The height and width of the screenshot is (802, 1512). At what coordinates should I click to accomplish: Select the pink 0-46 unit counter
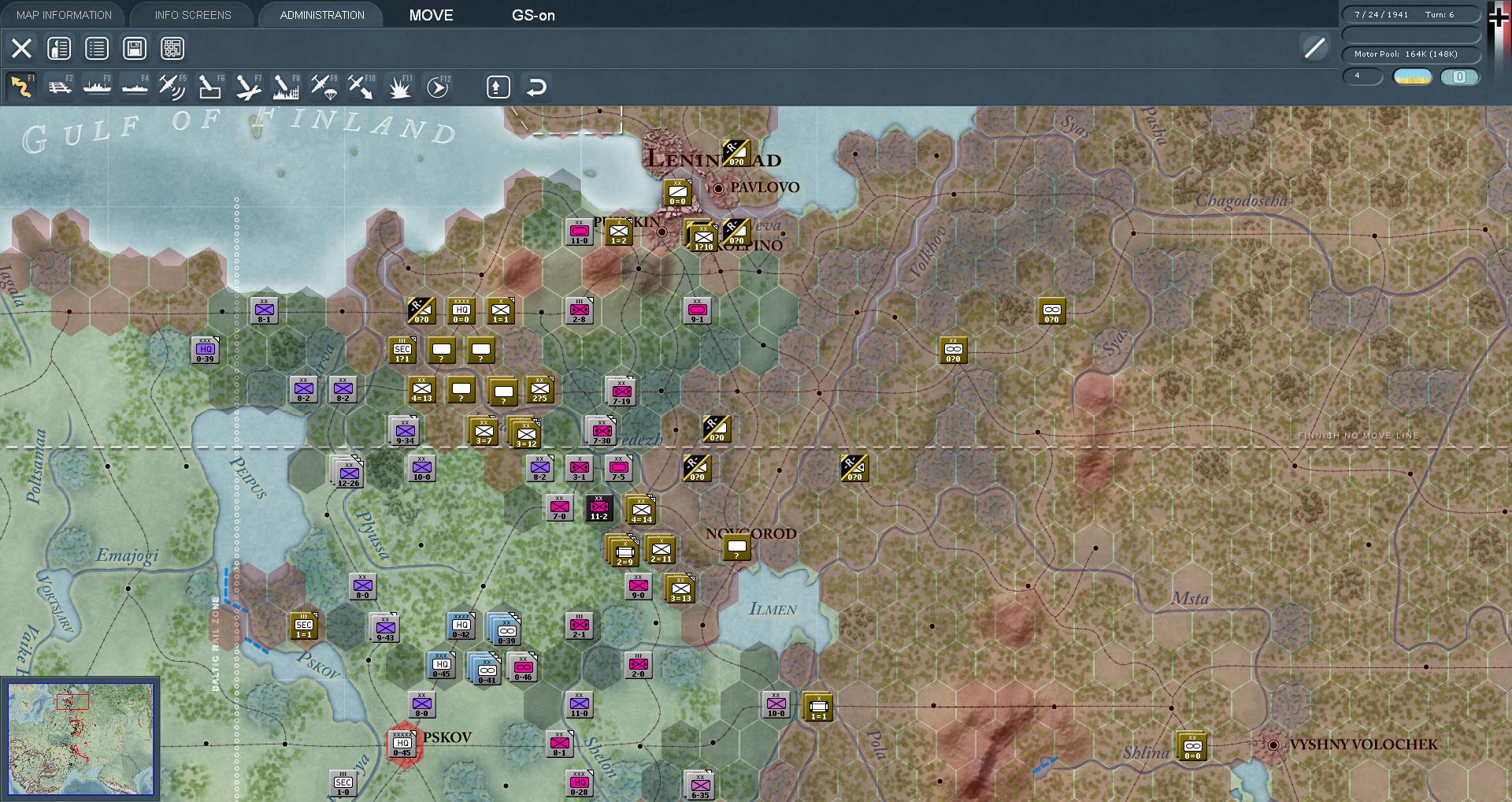[x=523, y=667]
